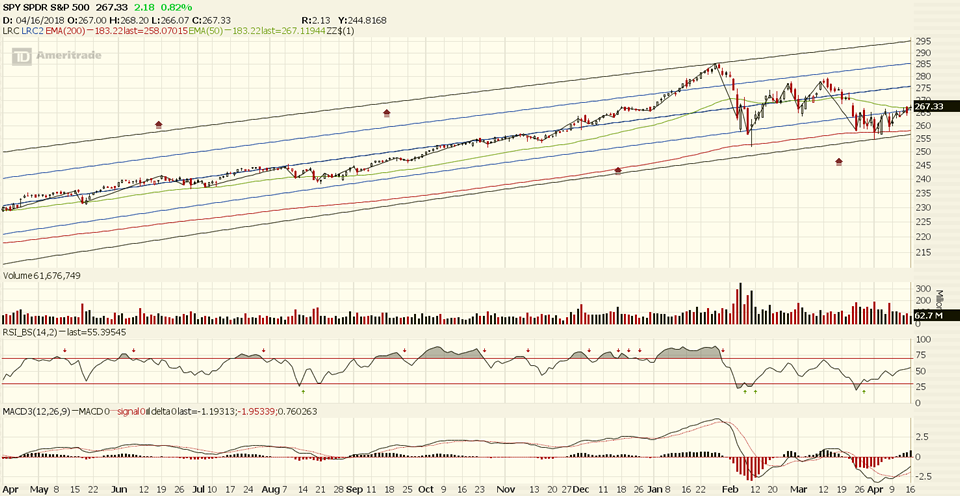
Task: Click the green RSI oversold arrow in August
Action: click(x=303, y=391)
